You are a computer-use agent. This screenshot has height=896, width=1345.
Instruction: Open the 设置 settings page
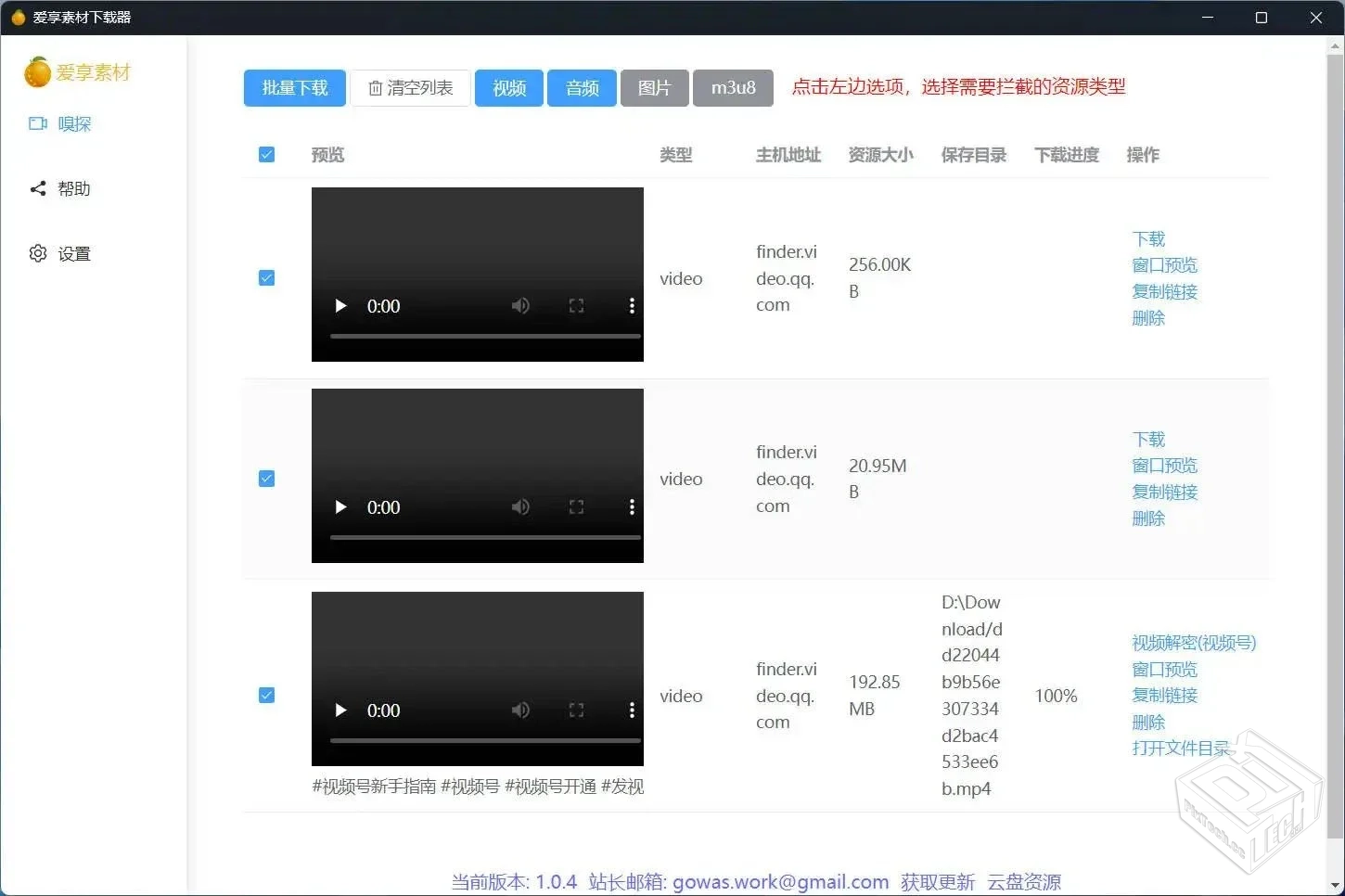pos(74,252)
